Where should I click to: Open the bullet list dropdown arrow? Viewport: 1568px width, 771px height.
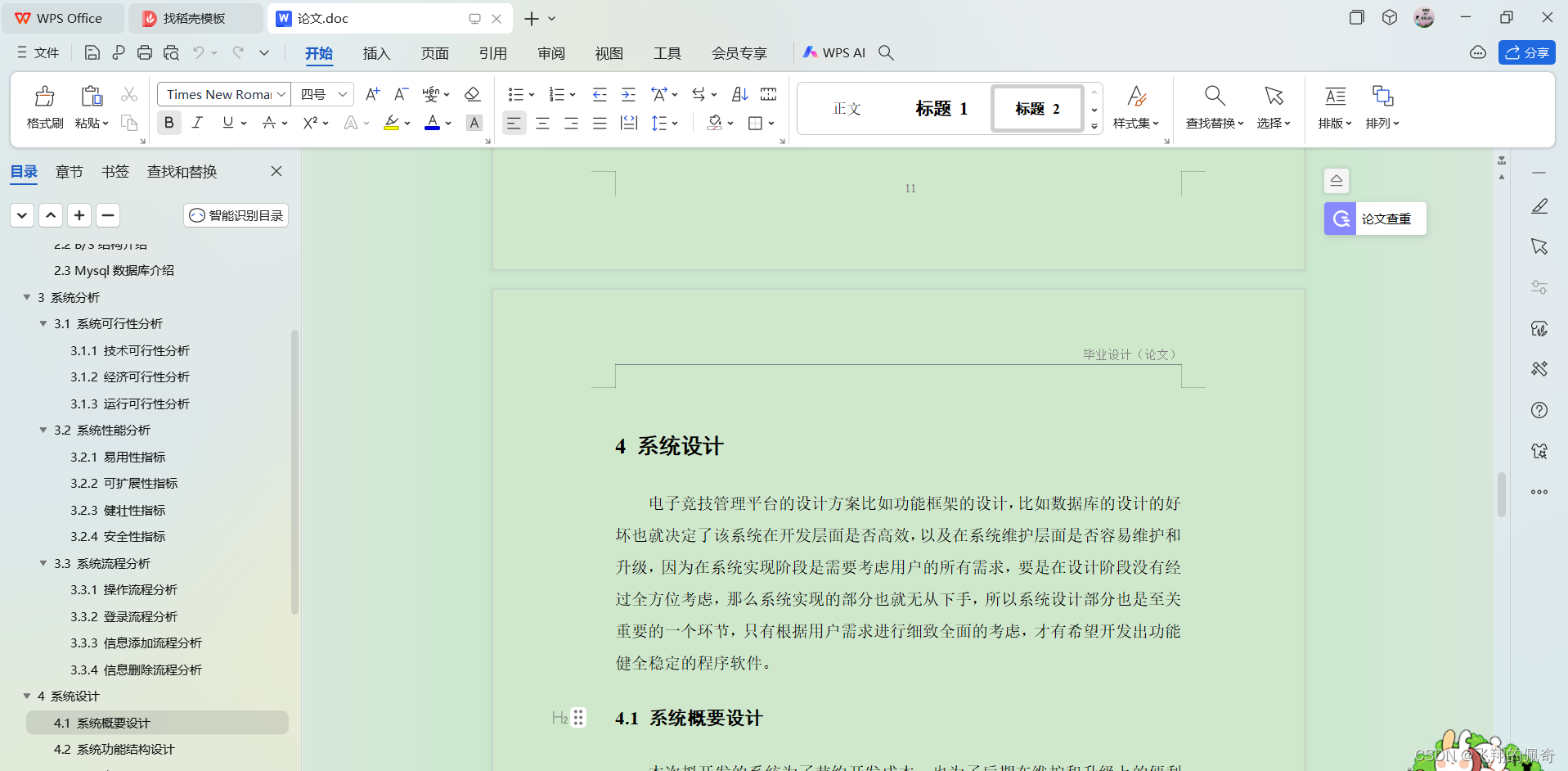(x=532, y=95)
